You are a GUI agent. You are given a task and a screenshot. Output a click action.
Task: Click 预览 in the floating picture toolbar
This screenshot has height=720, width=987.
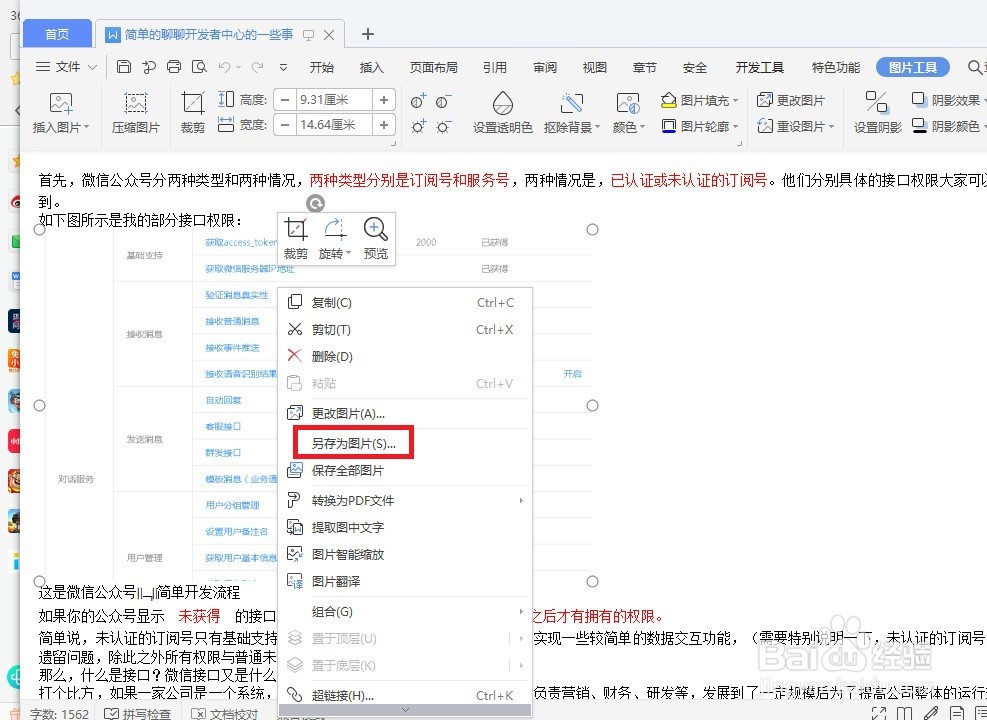click(376, 239)
